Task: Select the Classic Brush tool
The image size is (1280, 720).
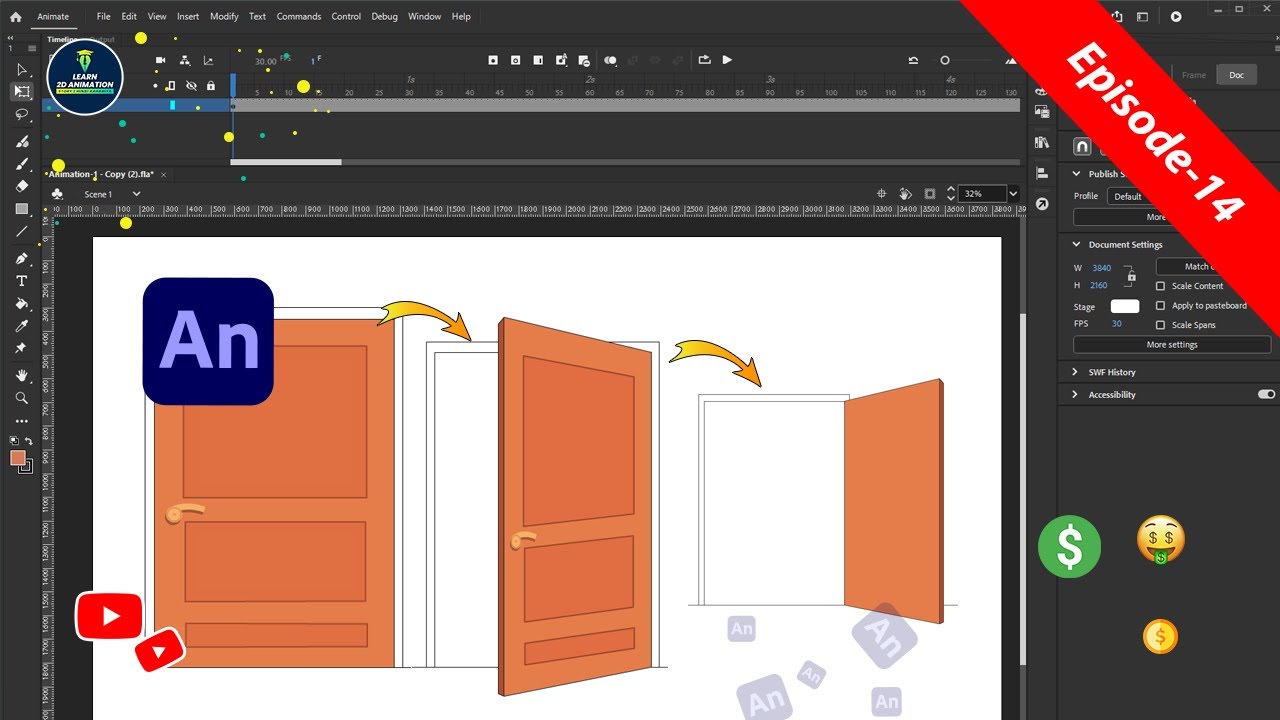Action: [x=21, y=164]
